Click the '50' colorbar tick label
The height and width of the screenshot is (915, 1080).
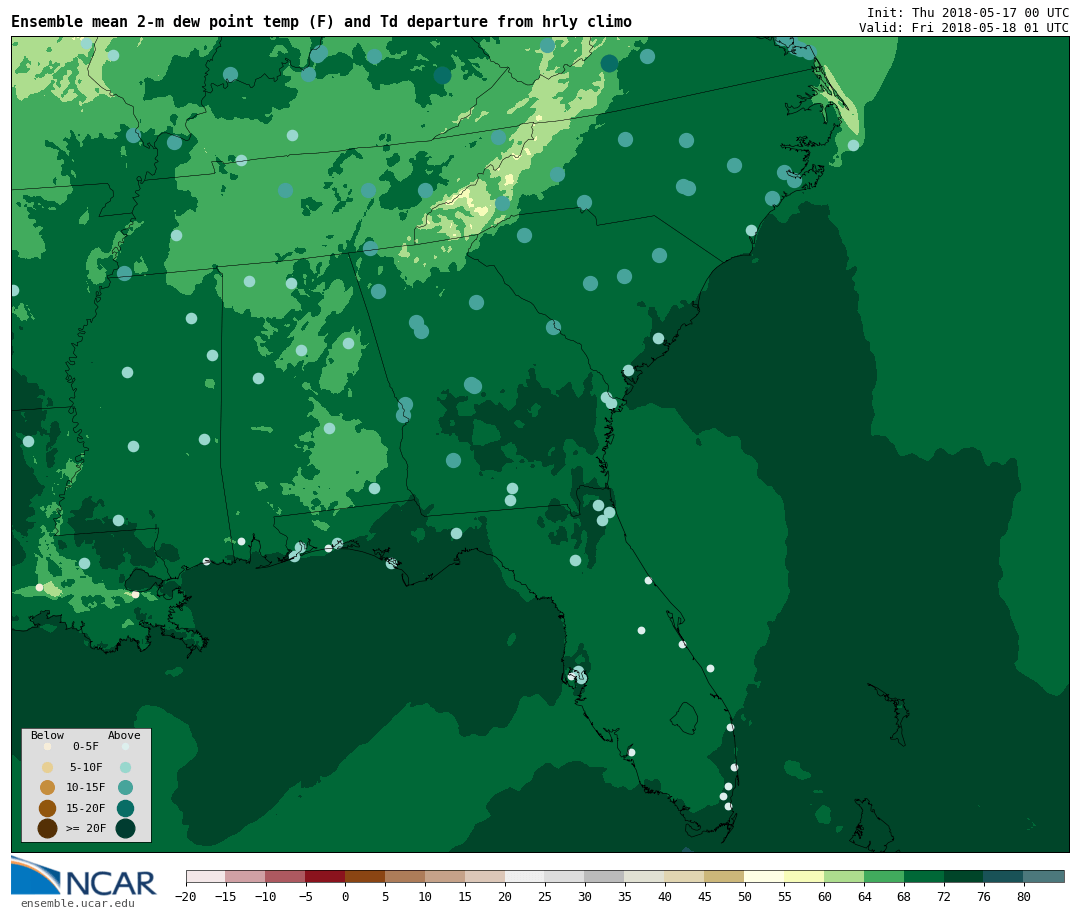(x=745, y=896)
